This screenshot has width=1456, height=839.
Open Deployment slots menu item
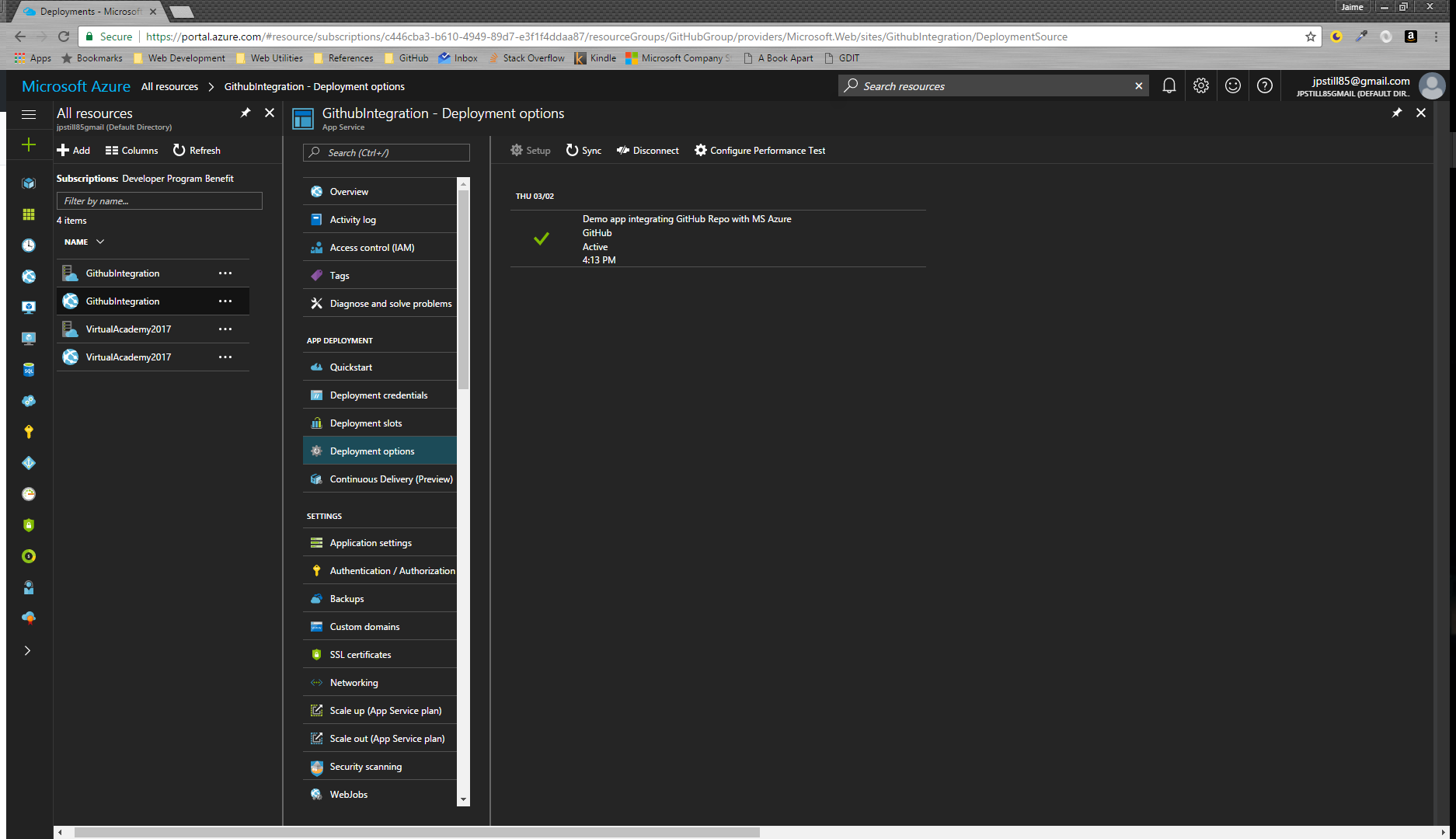pyautogui.click(x=366, y=423)
